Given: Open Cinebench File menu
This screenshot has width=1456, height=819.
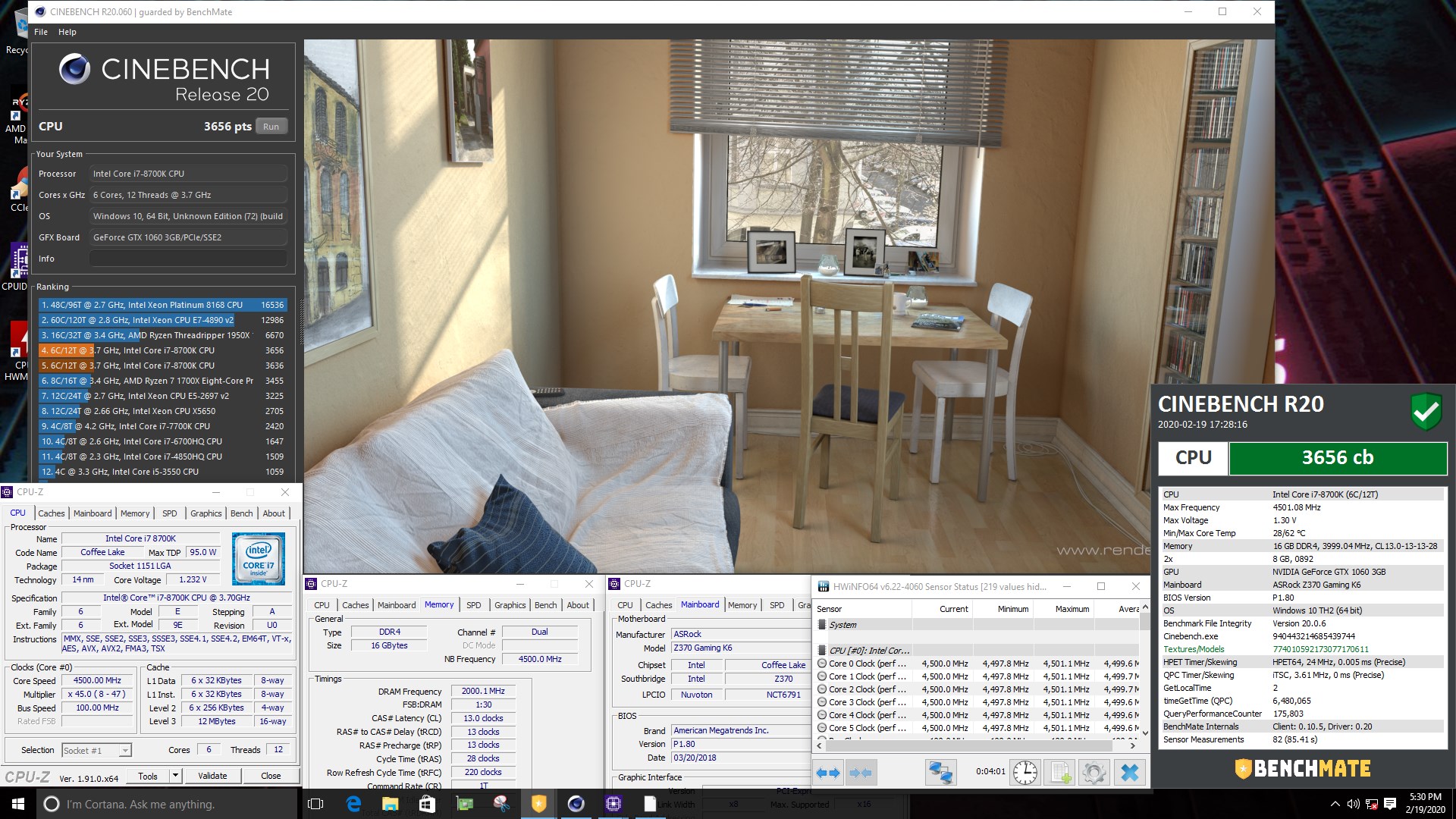Looking at the screenshot, I should 41,32.
